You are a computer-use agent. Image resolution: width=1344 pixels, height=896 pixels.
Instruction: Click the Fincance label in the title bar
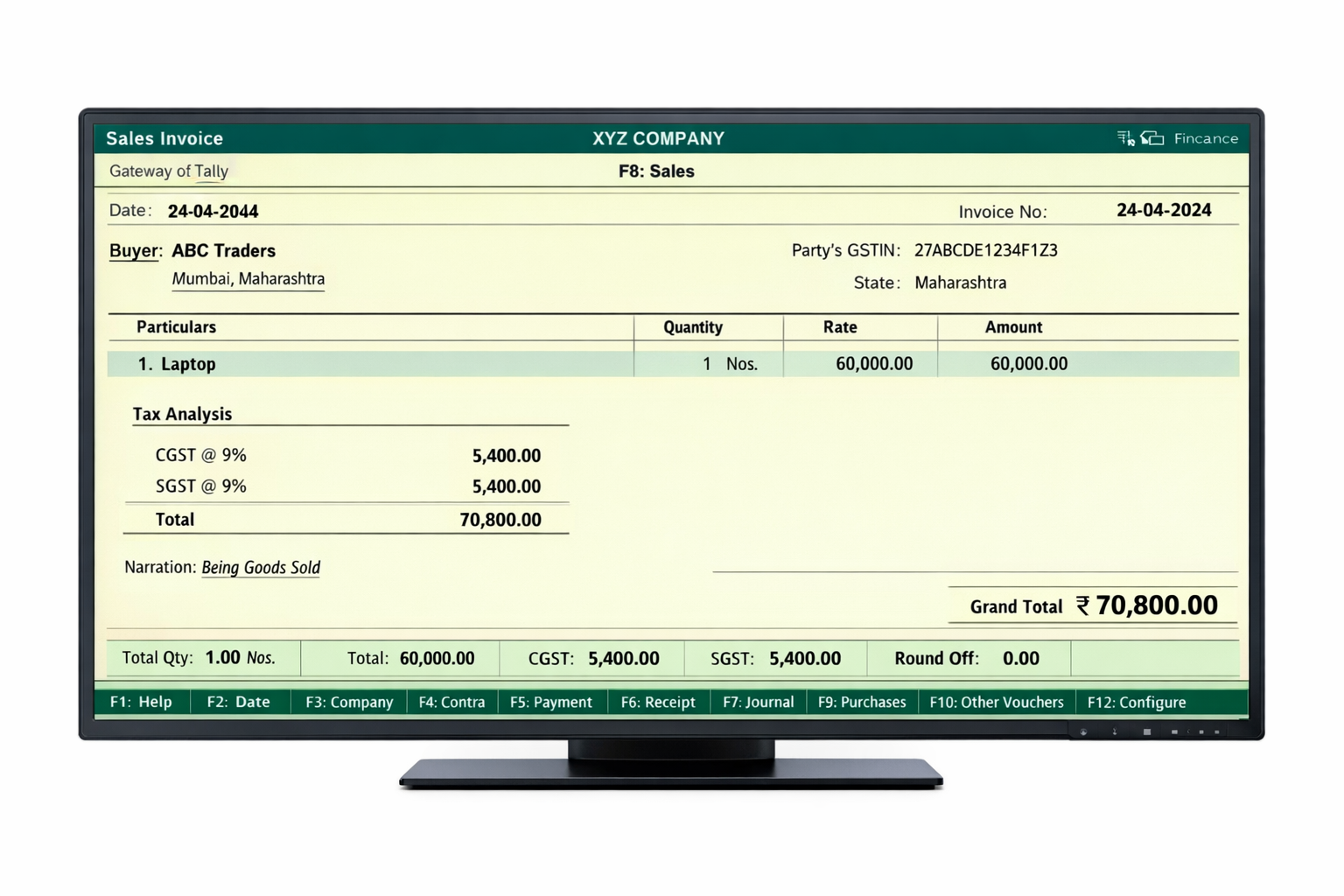coord(1207,137)
